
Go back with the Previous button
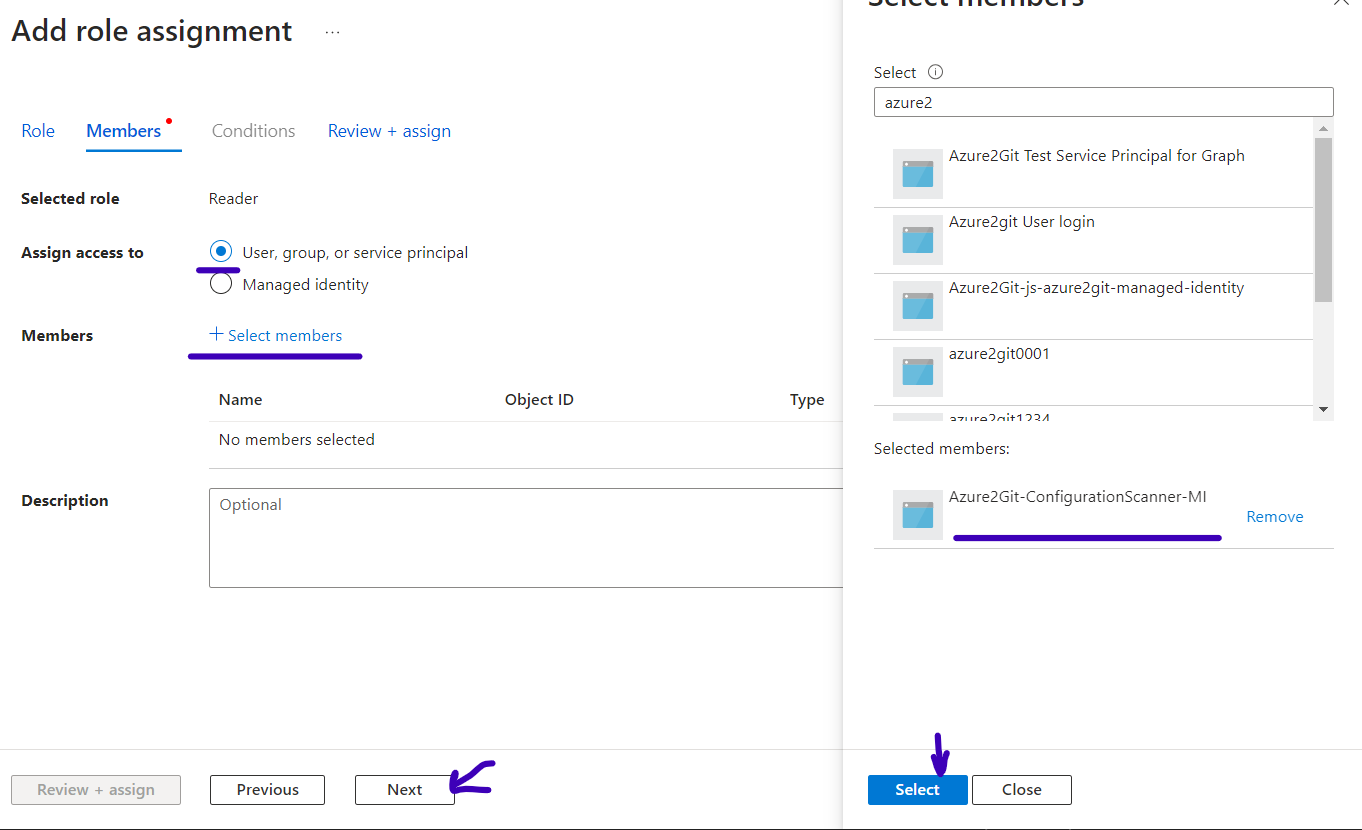click(267, 789)
